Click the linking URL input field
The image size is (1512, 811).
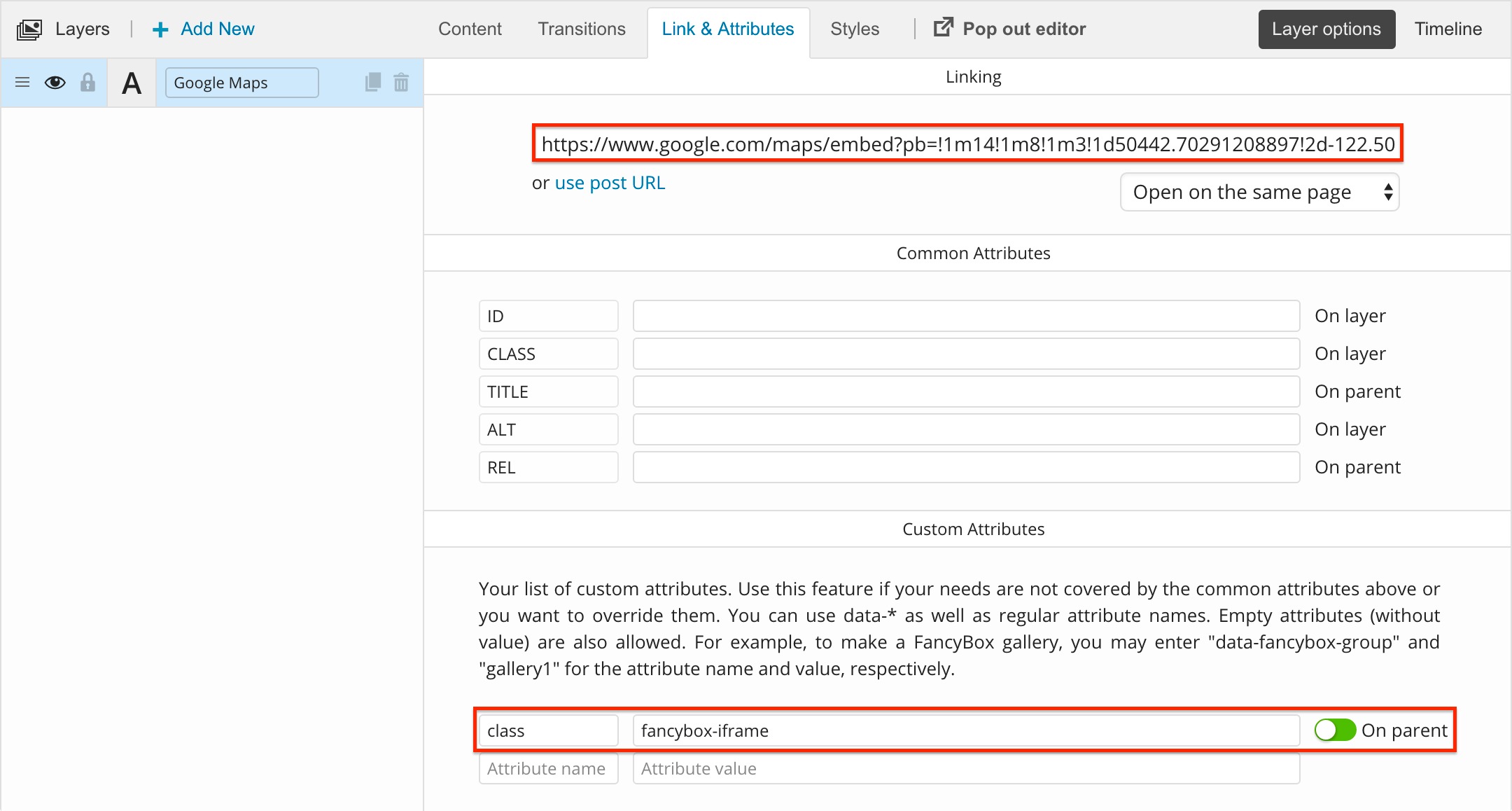(x=967, y=144)
